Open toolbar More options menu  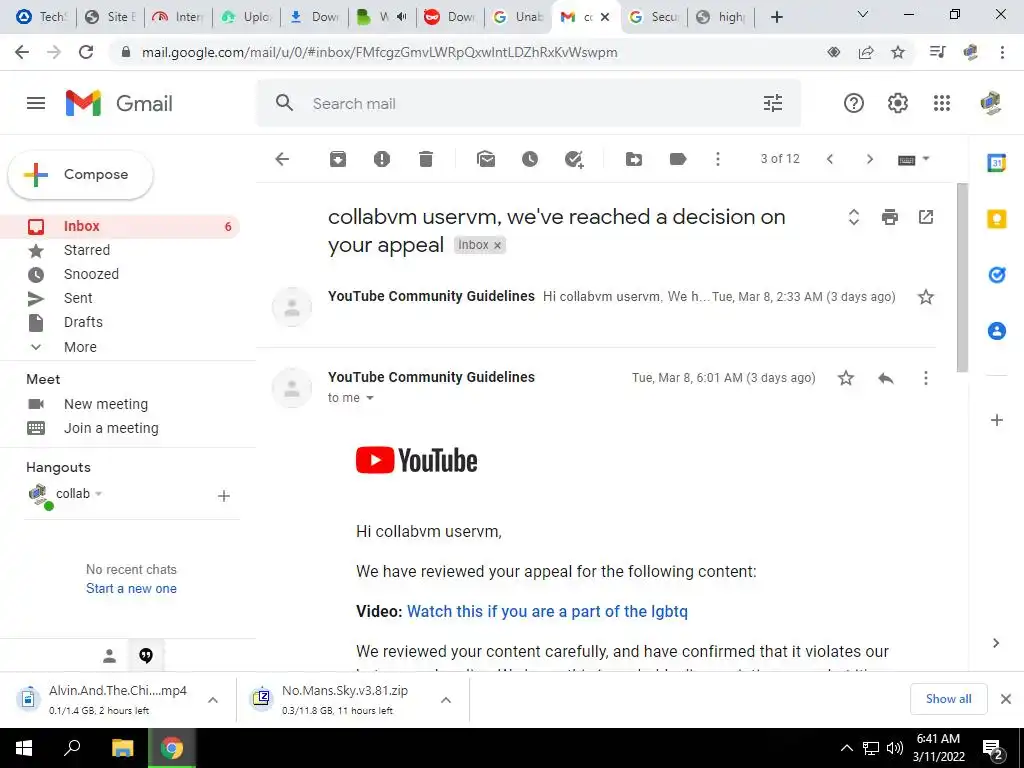pyautogui.click(x=718, y=159)
